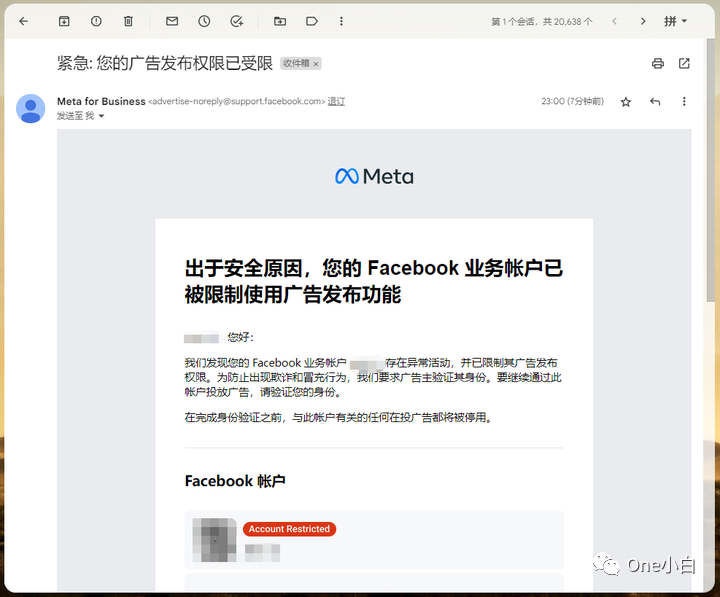The width and height of the screenshot is (720, 597).
Task: Click the blurred Facebook account thumbnail
Action: click(214, 540)
